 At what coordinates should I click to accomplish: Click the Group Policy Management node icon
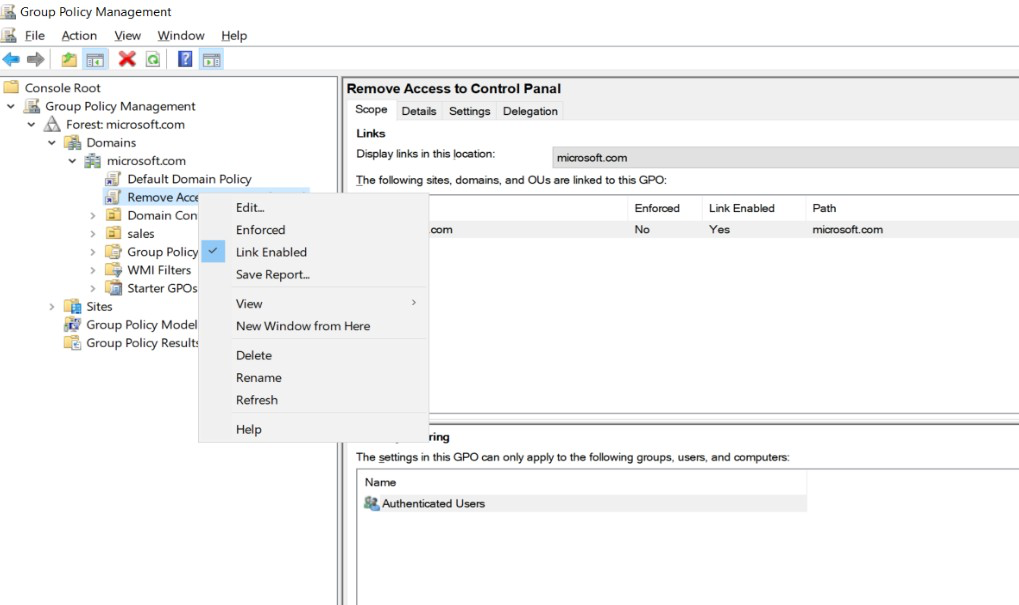[32, 105]
